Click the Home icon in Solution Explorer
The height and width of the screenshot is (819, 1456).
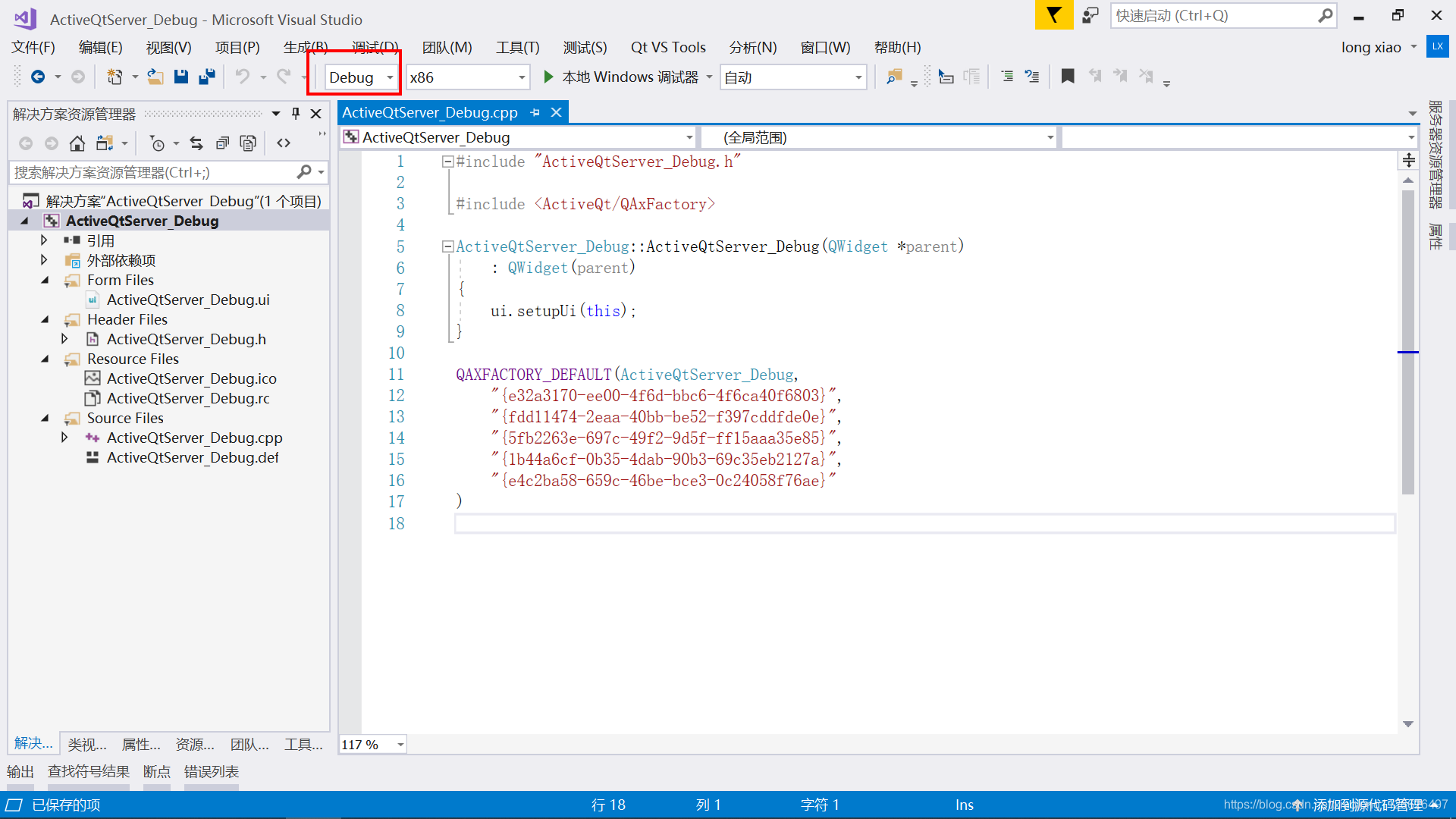(77, 143)
